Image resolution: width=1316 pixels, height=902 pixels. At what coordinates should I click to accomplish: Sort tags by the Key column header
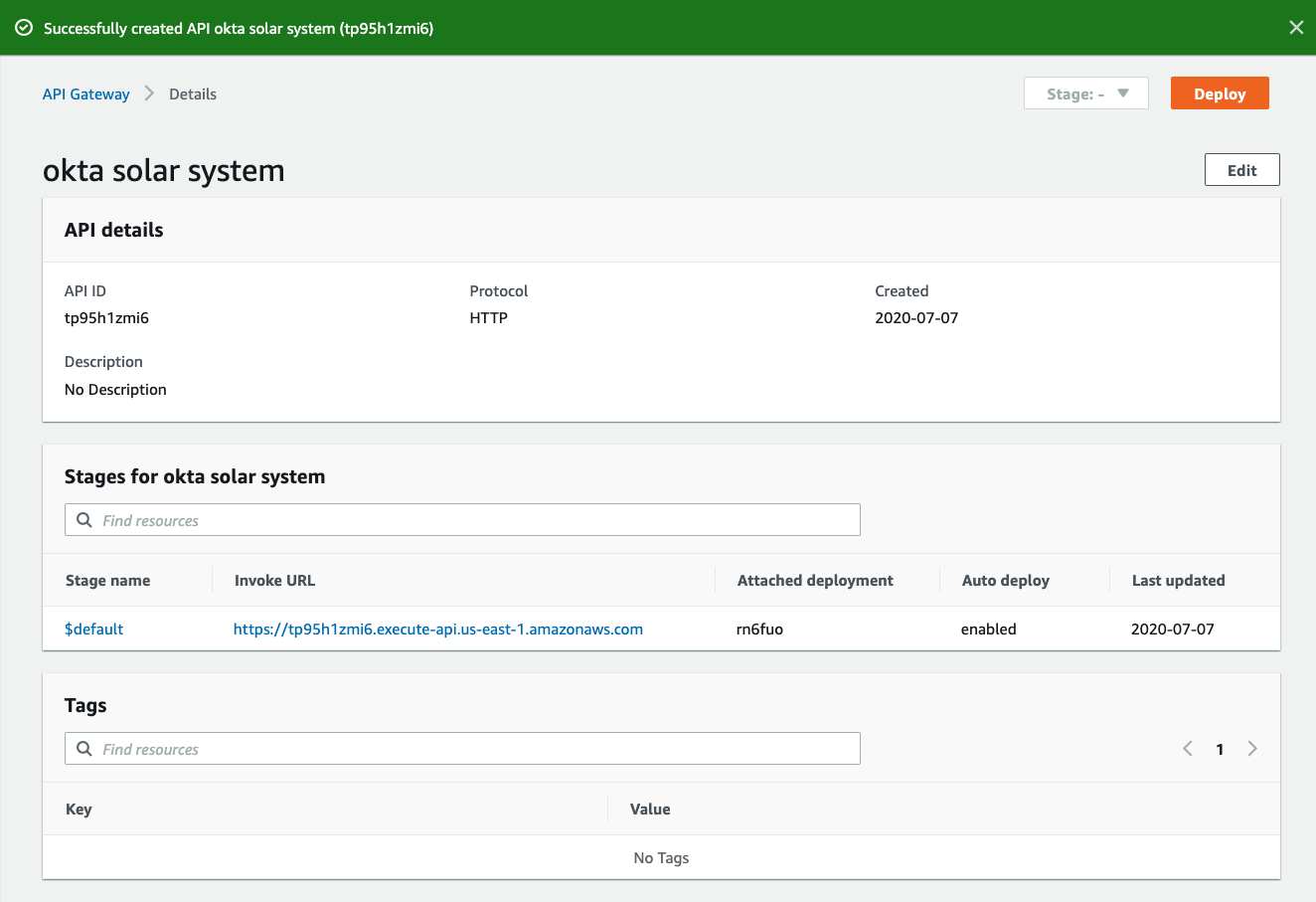79,810
